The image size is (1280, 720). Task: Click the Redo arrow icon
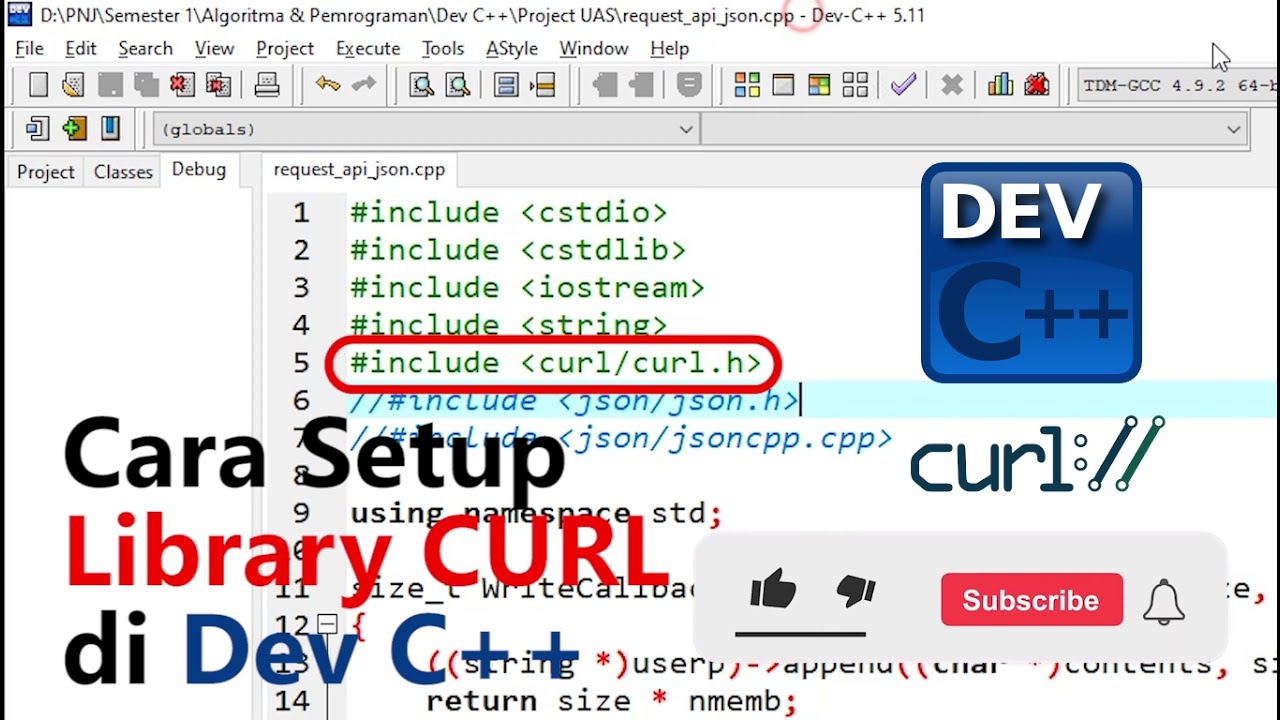pos(364,85)
